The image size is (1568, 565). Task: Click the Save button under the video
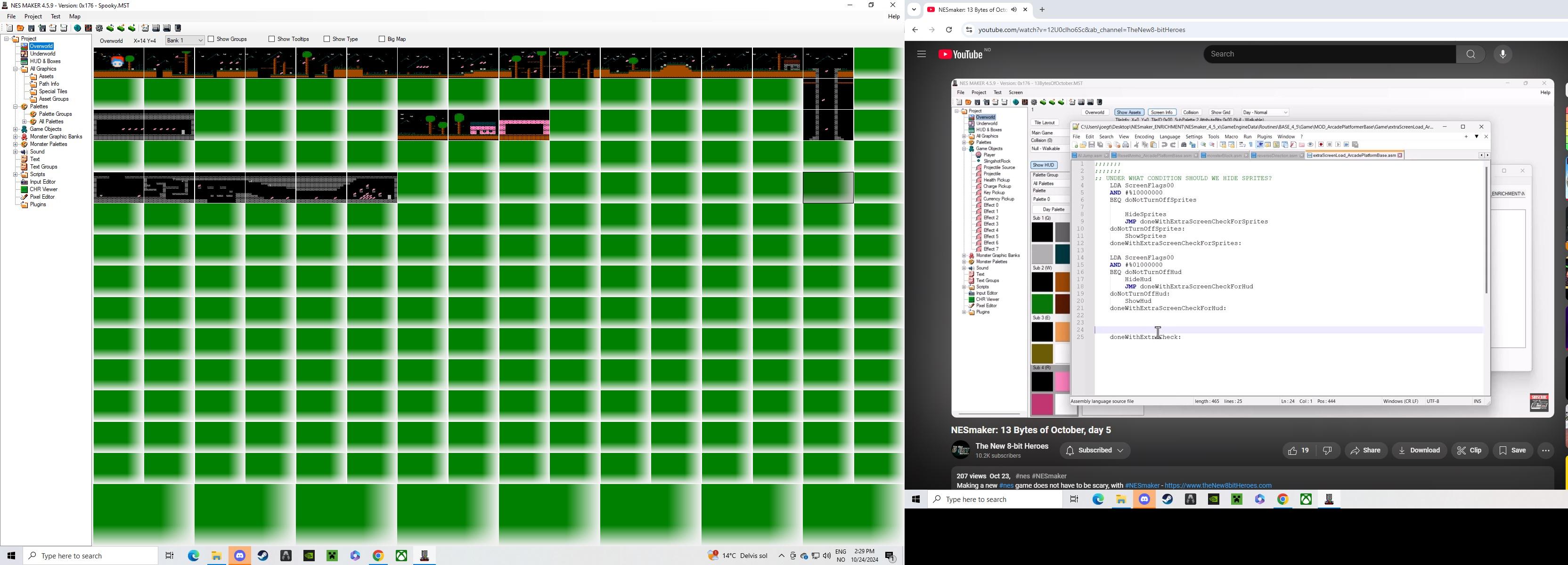pos(1512,451)
